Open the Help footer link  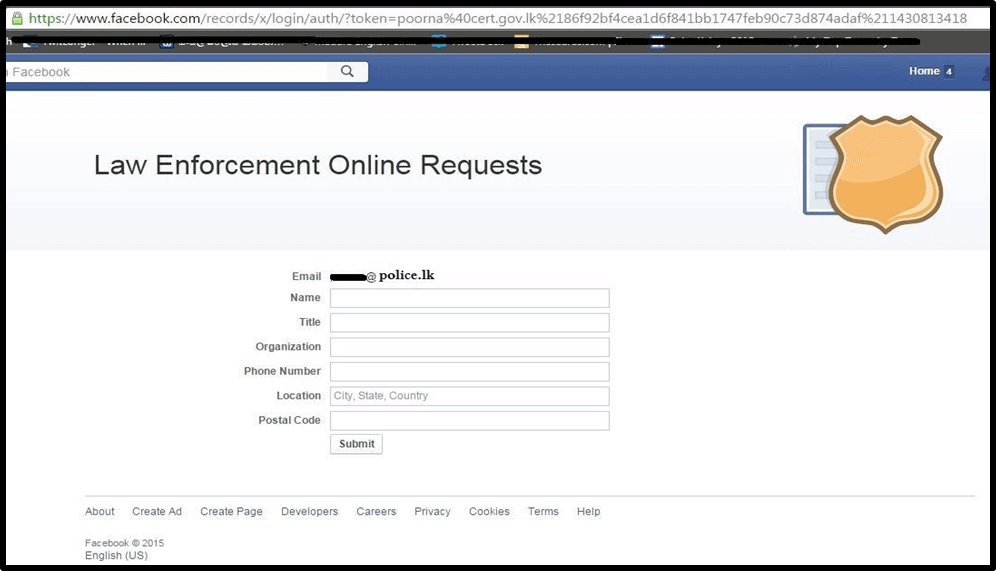588,511
